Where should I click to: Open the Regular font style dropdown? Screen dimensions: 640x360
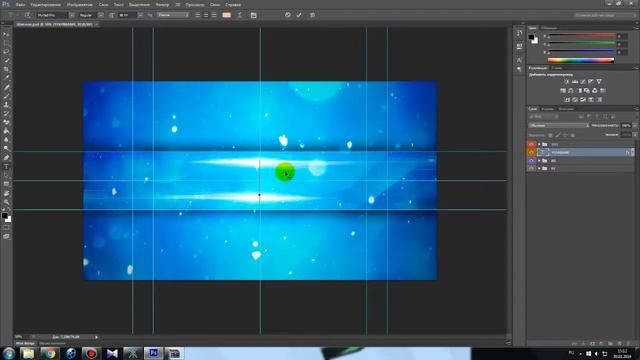coord(101,15)
